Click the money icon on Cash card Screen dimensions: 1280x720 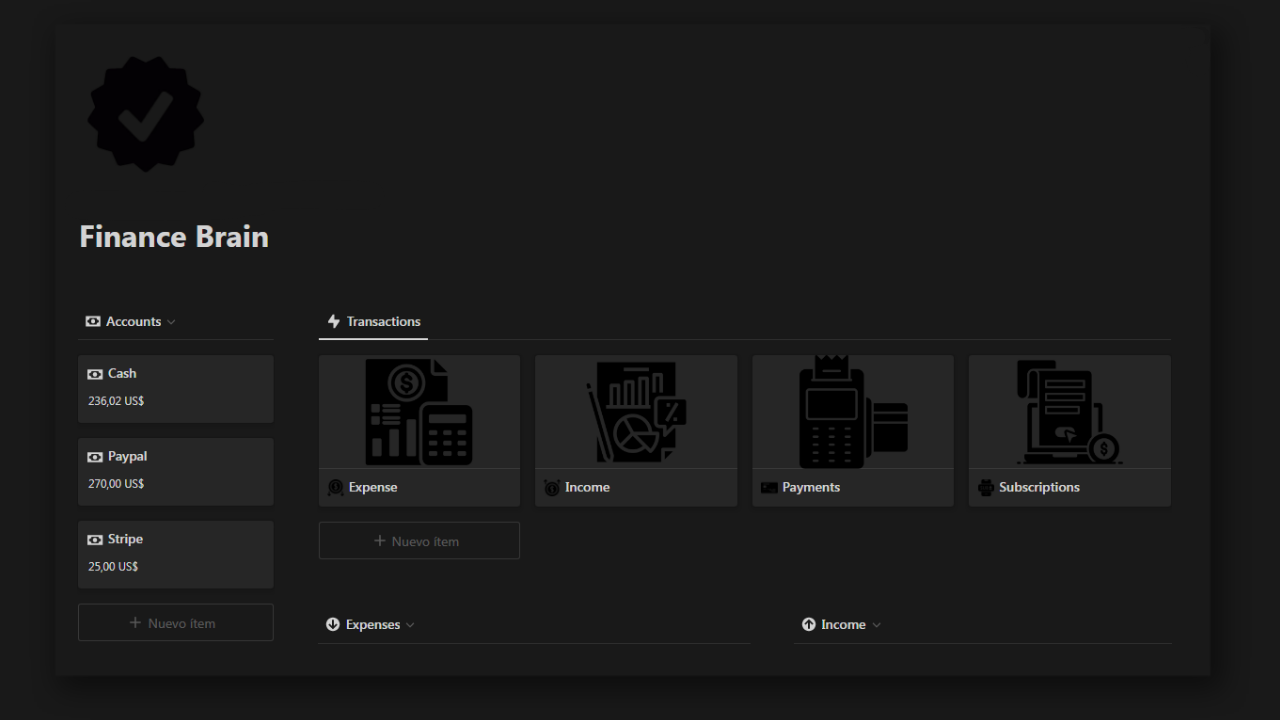[95, 374]
